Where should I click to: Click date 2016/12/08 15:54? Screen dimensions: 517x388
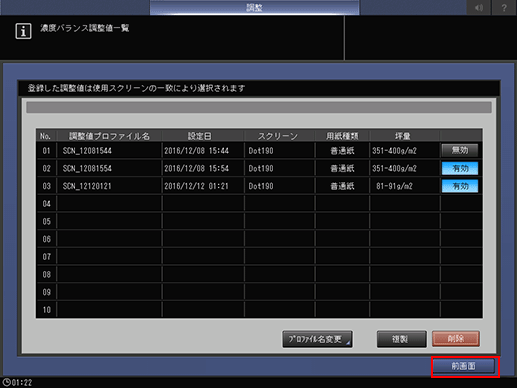196,168
